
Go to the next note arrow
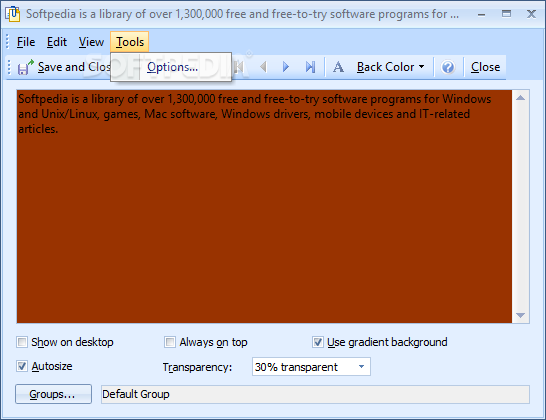click(x=286, y=67)
